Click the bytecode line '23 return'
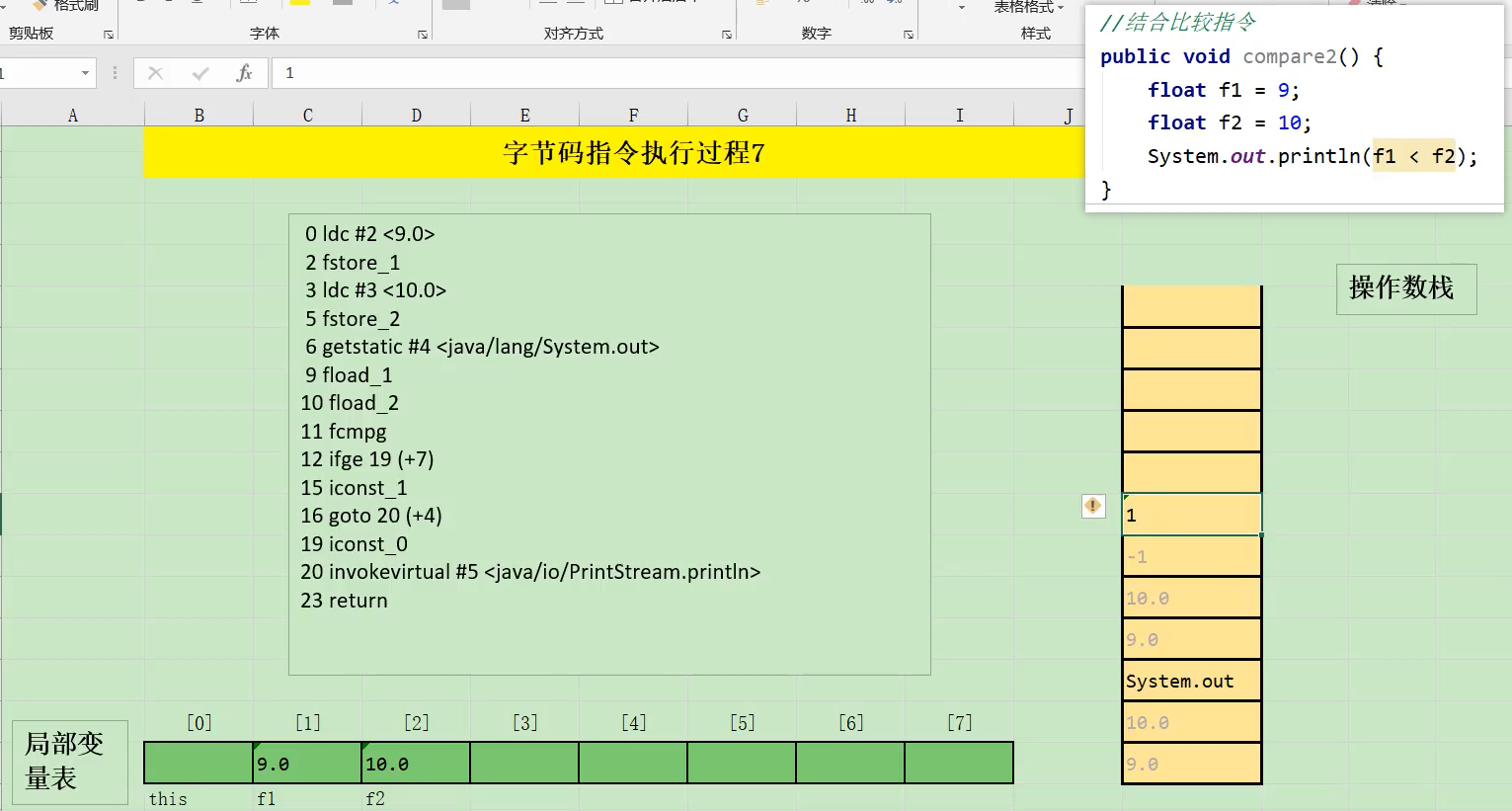Screen dimensions: 1512x811 click(344, 601)
